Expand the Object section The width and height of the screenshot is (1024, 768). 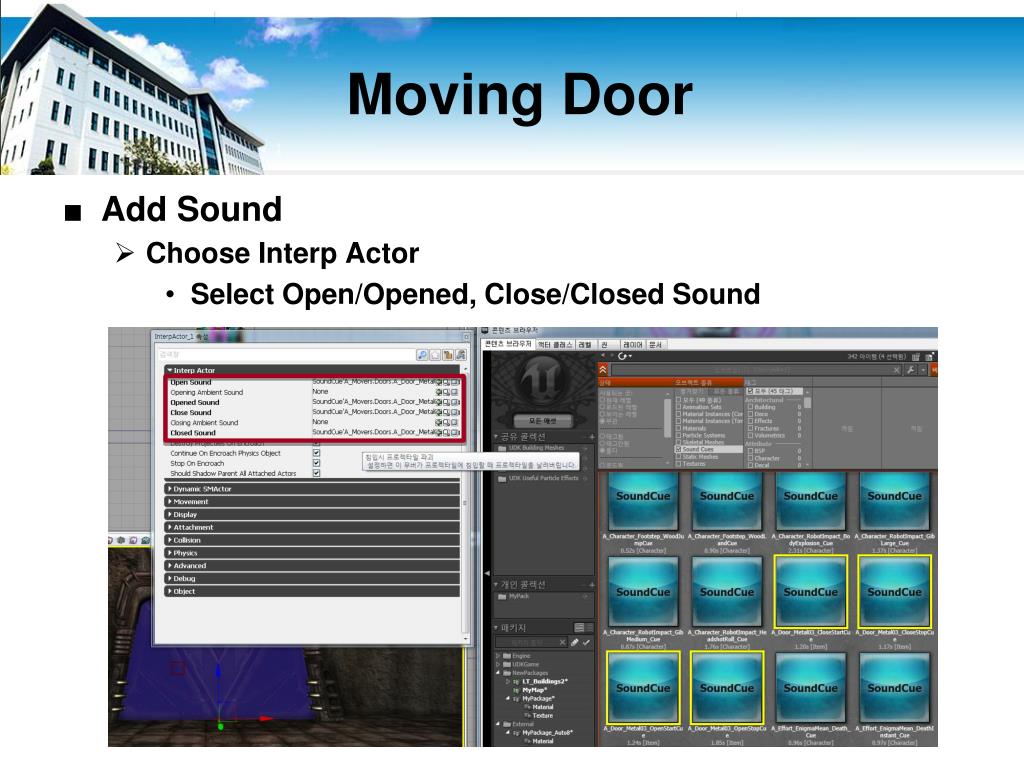169,591
